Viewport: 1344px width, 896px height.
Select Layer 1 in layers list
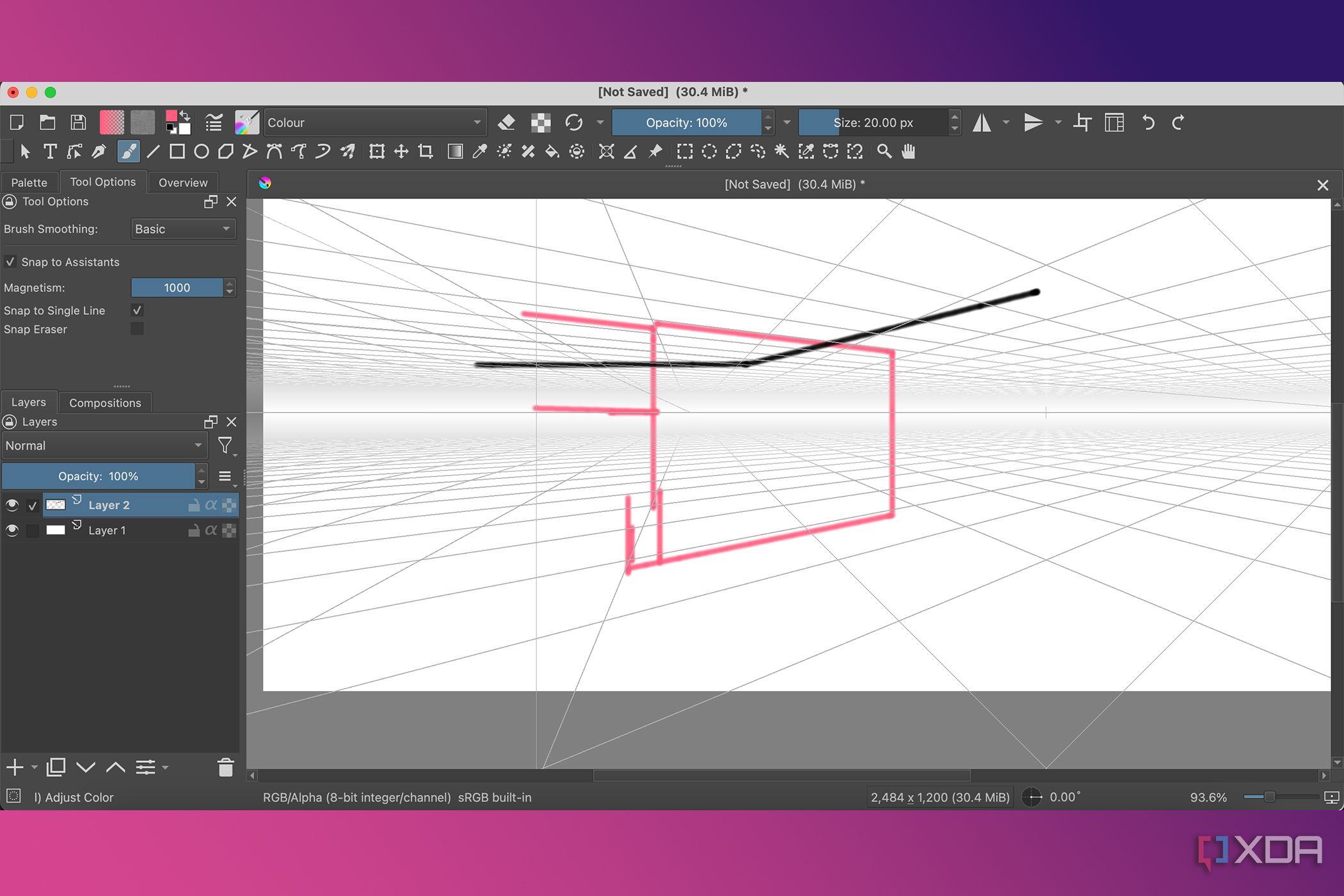tap(140, 531)
